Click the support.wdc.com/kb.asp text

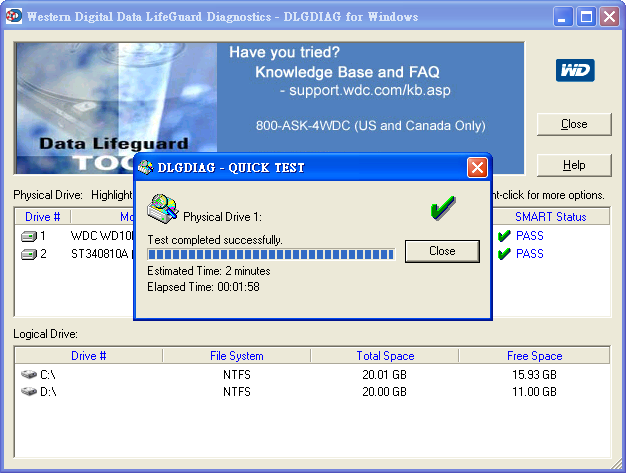(370, 90)
